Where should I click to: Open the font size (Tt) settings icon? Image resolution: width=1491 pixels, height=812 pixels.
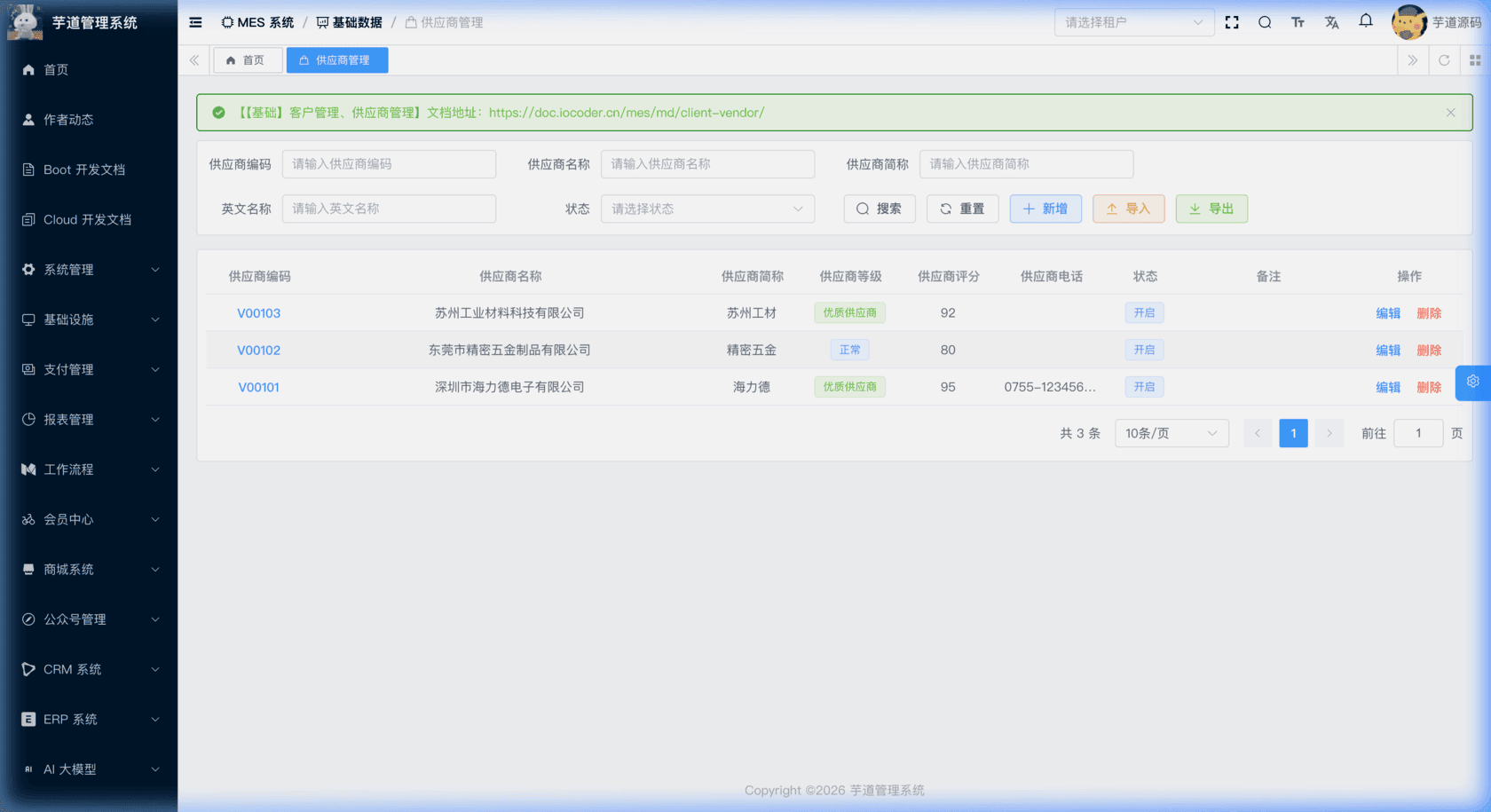[x=1298, y=22]
